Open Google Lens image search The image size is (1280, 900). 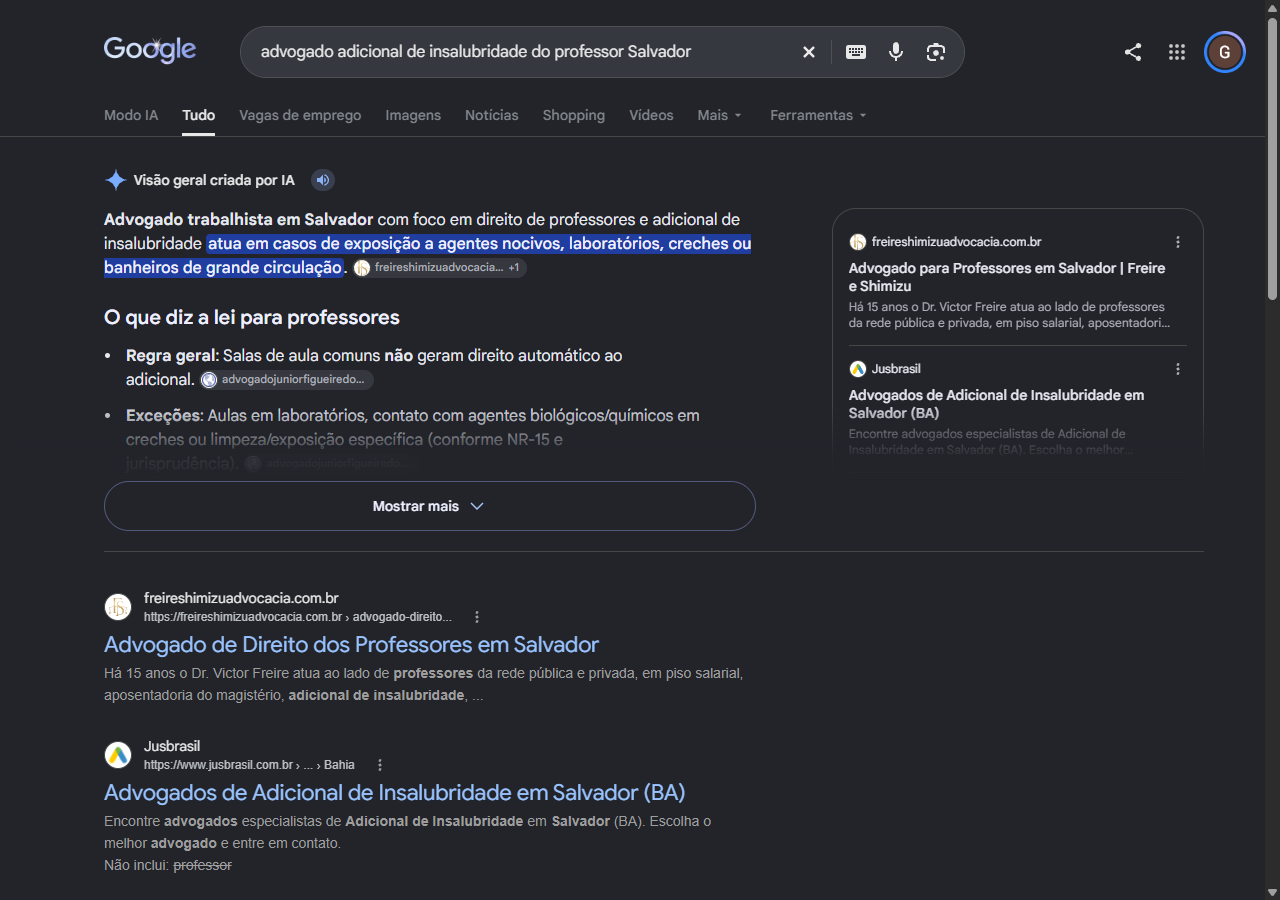(x=936, y=52)
